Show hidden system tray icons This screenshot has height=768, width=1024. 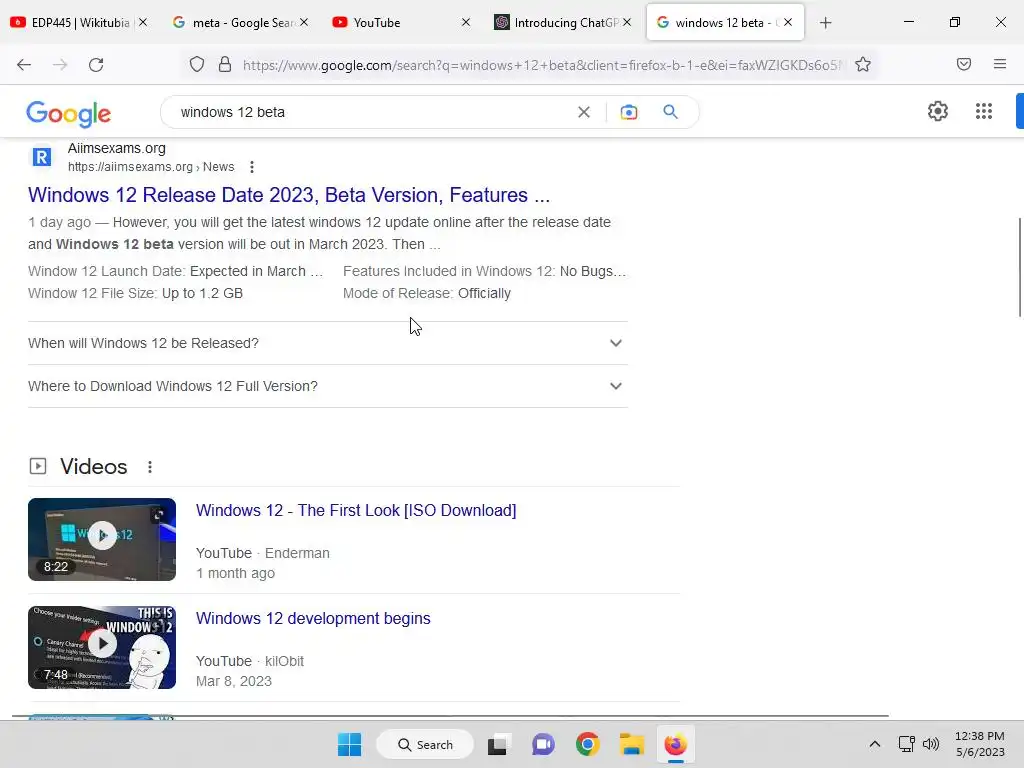(875, 744)
